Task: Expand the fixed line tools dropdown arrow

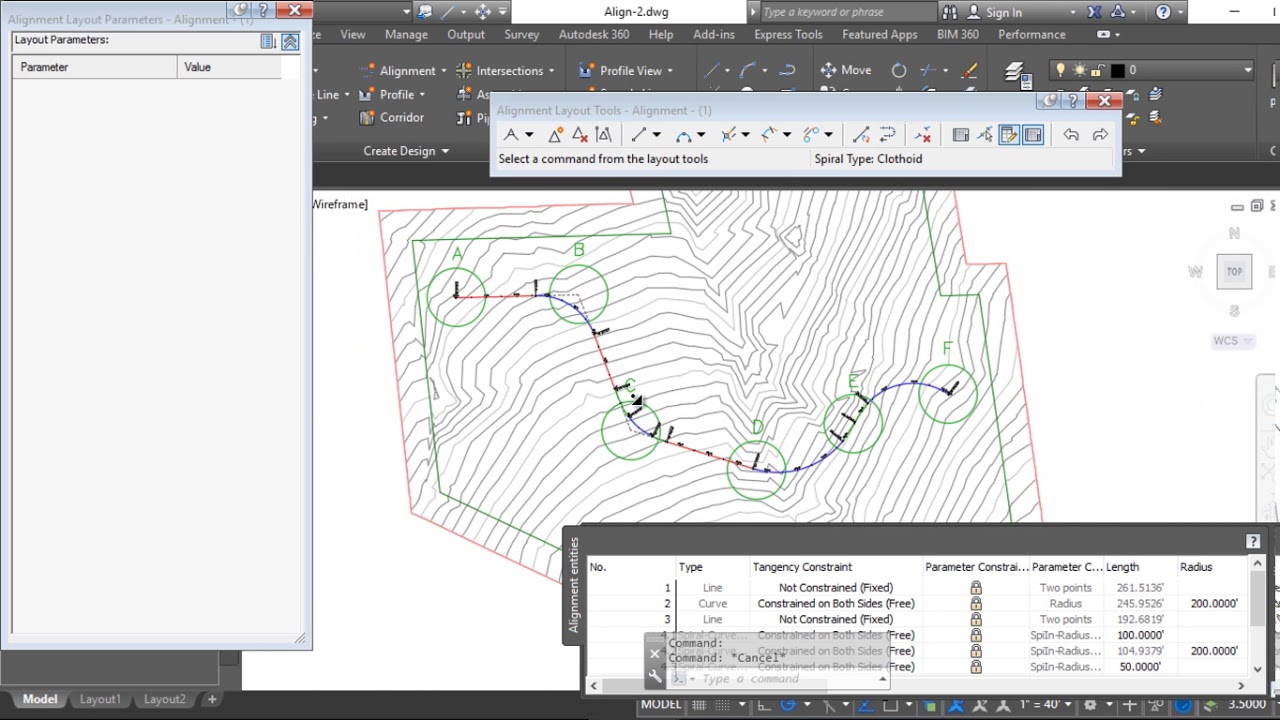Action: [656, 135]
